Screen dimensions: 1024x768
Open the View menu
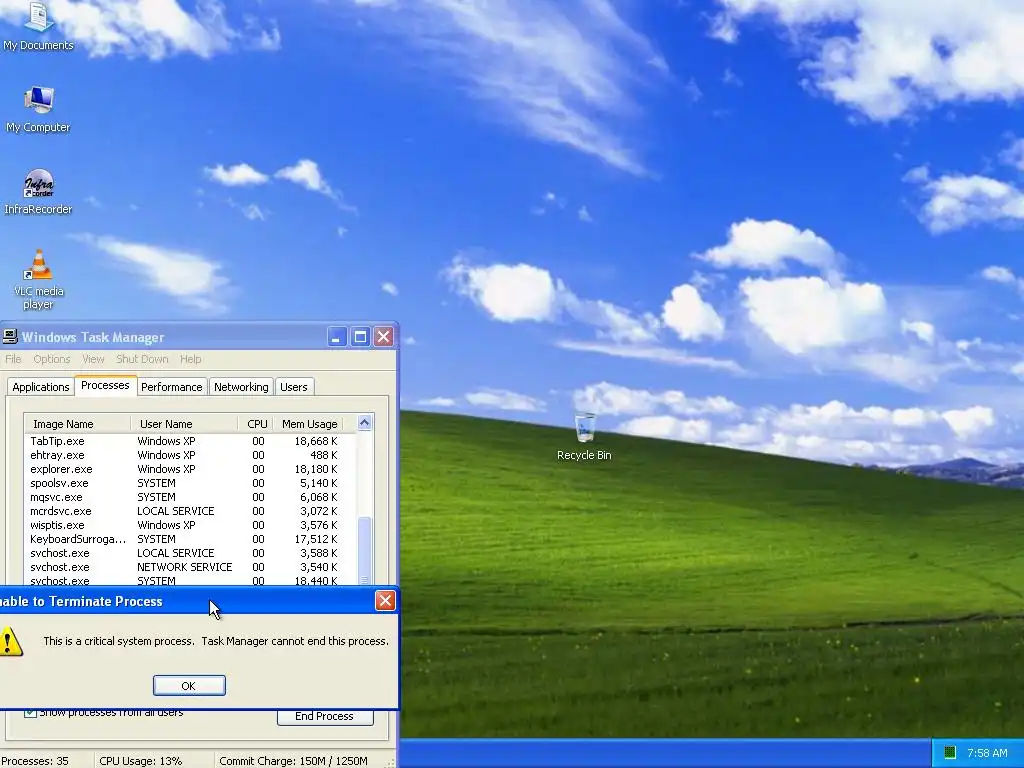tap(93, 359)
